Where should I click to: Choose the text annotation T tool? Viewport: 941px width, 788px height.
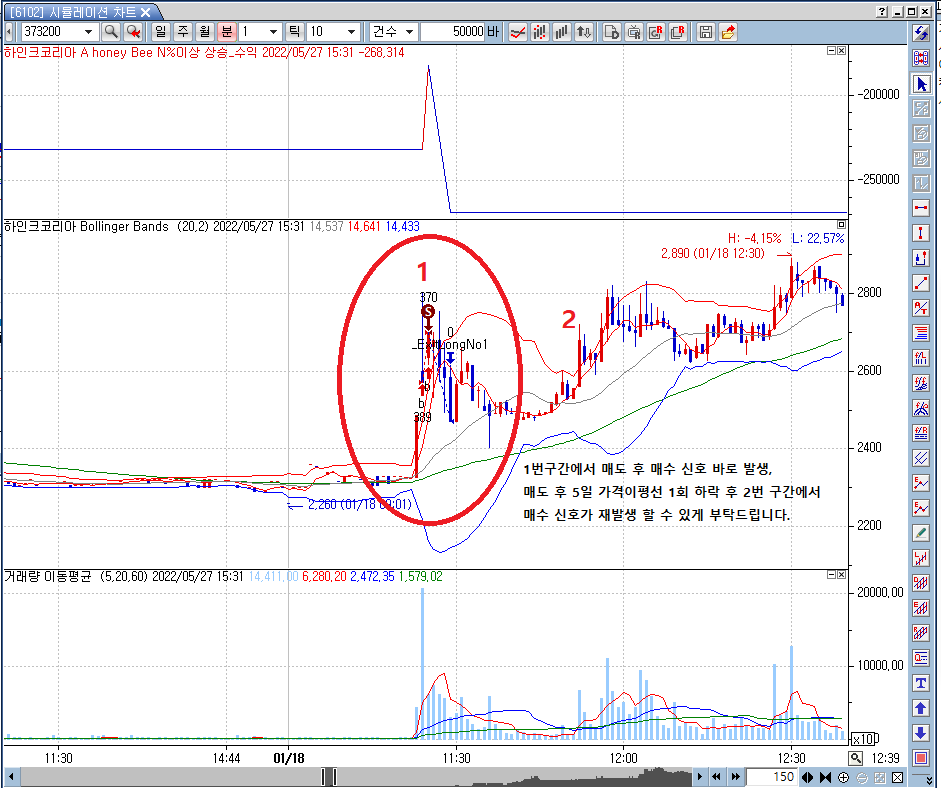(922, 683)
